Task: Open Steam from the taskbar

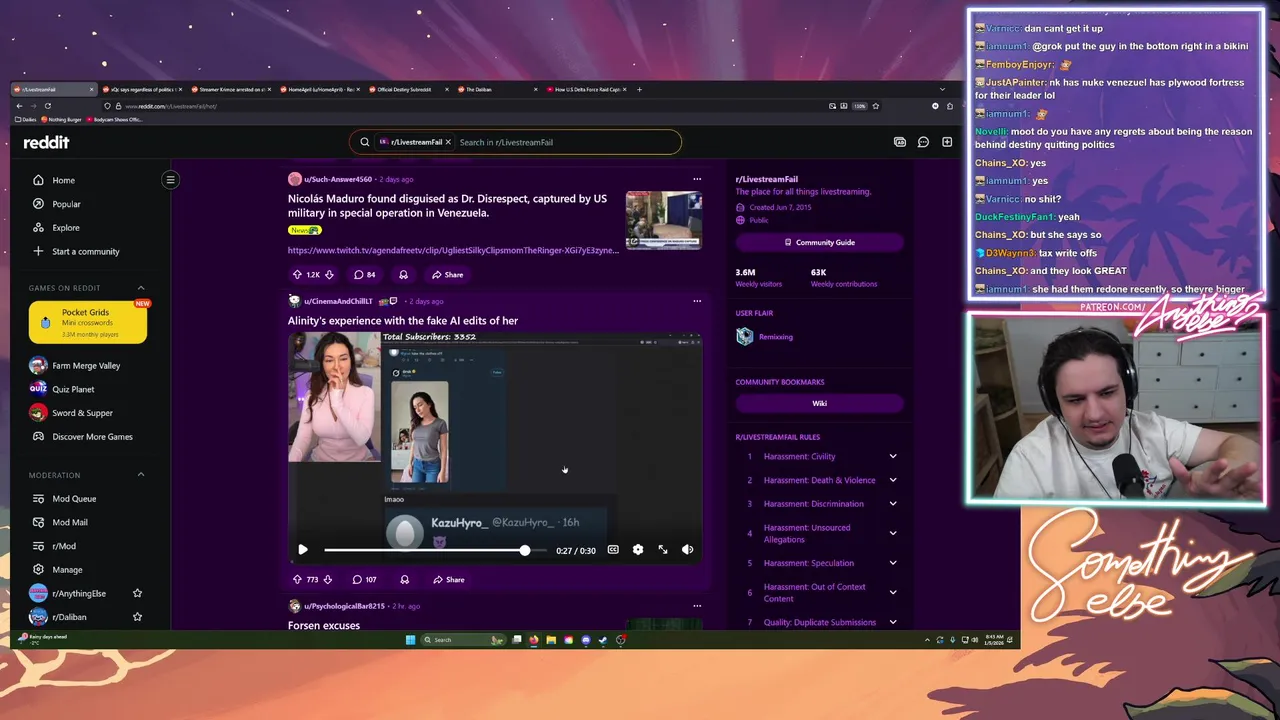Action: [x=603, y=640]
